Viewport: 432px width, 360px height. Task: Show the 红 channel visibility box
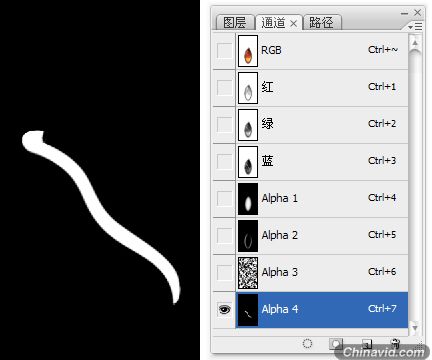point(224,88)
